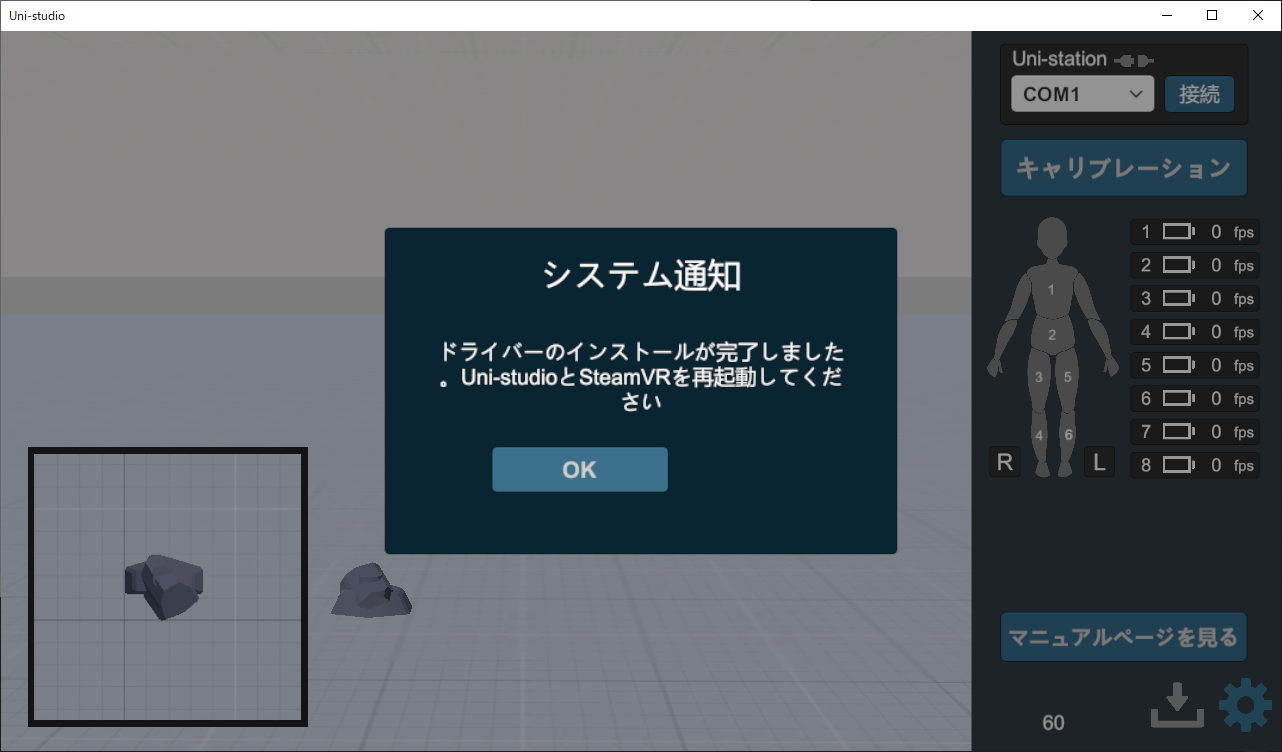Click tracker 8 battery icon
The image size is (1282, 752).
1178,465
